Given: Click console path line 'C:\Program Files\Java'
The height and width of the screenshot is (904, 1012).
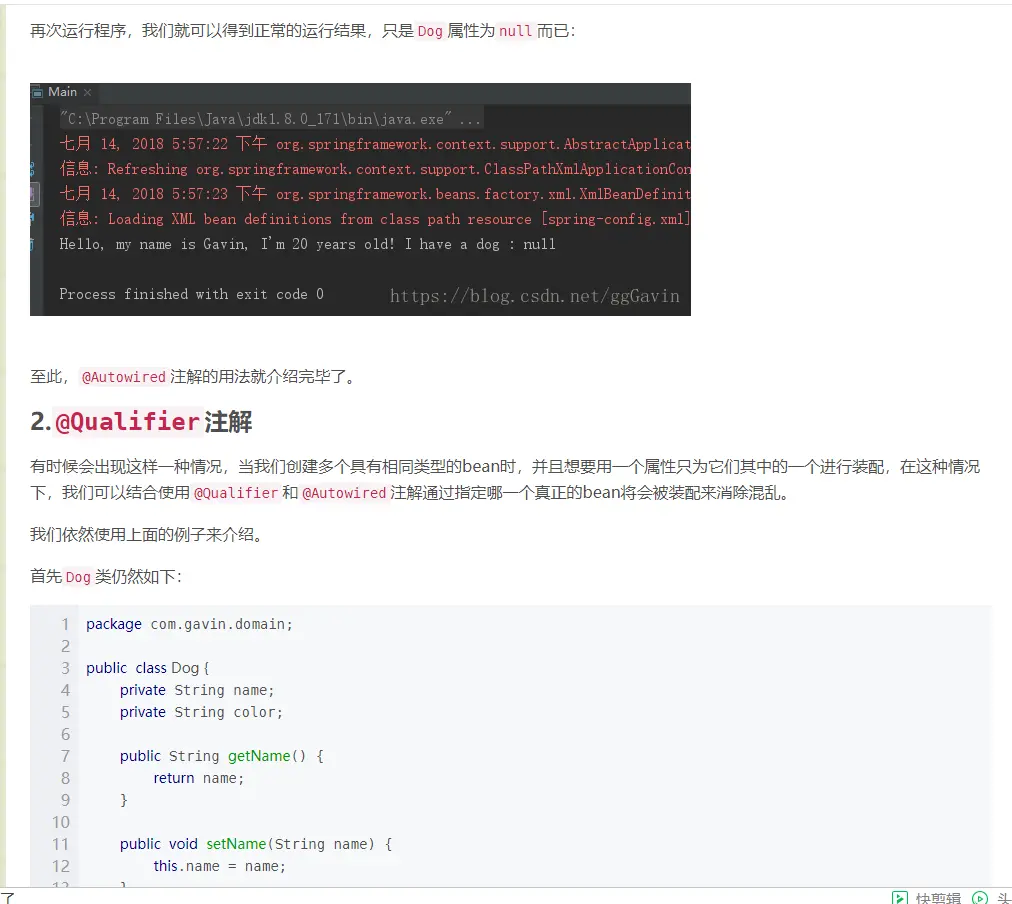Looking at the screenshot, I should [270, 119].
